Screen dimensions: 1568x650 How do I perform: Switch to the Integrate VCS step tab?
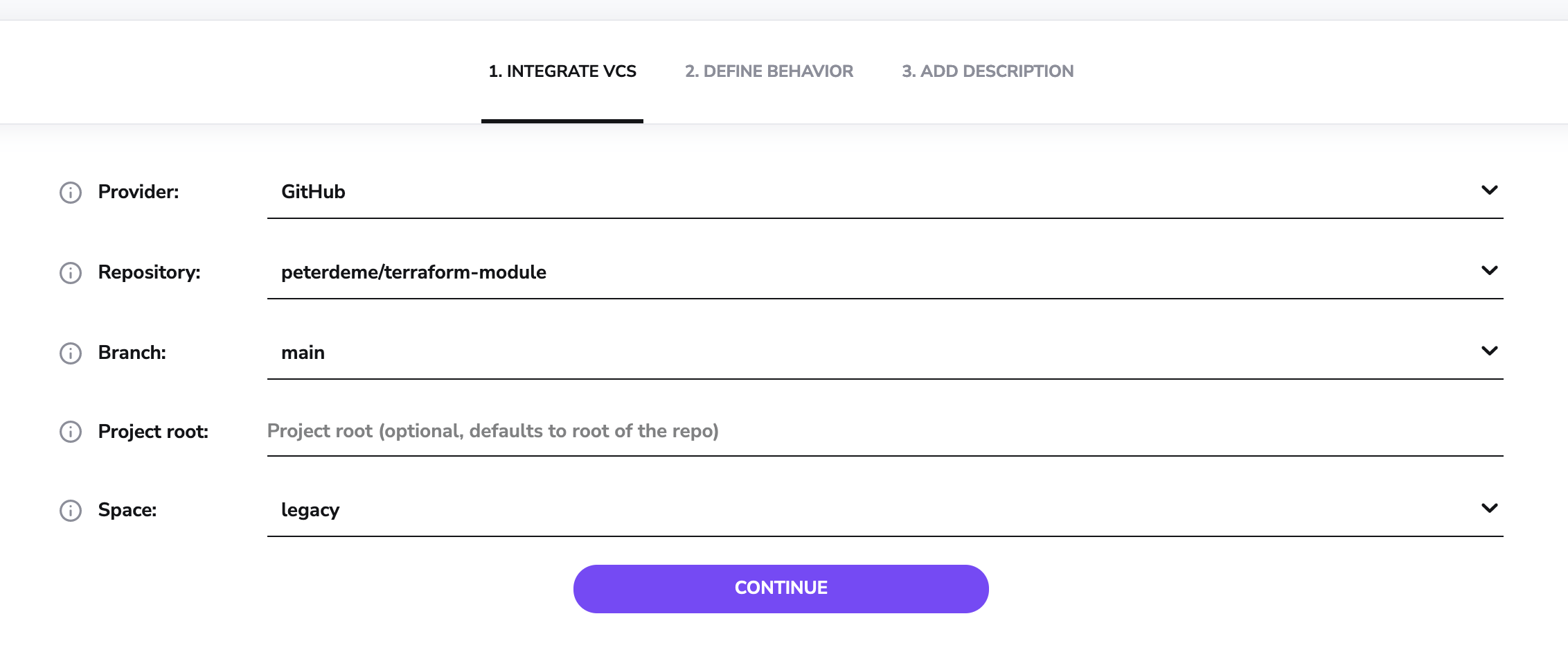coord(562,71)
